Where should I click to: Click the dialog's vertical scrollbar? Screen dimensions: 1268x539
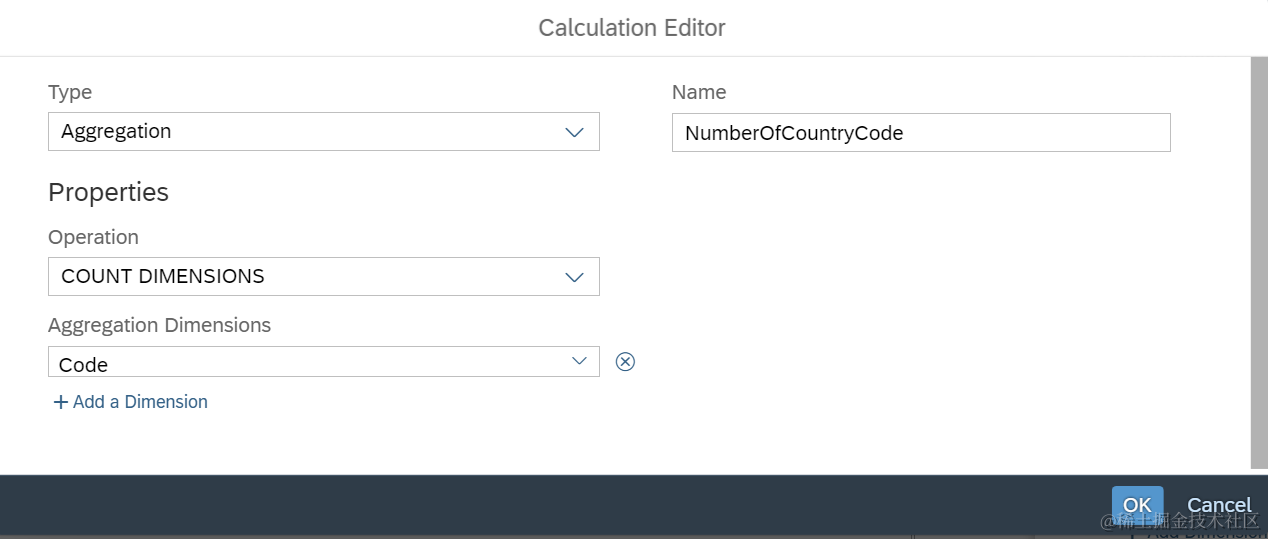[1258, 260]
